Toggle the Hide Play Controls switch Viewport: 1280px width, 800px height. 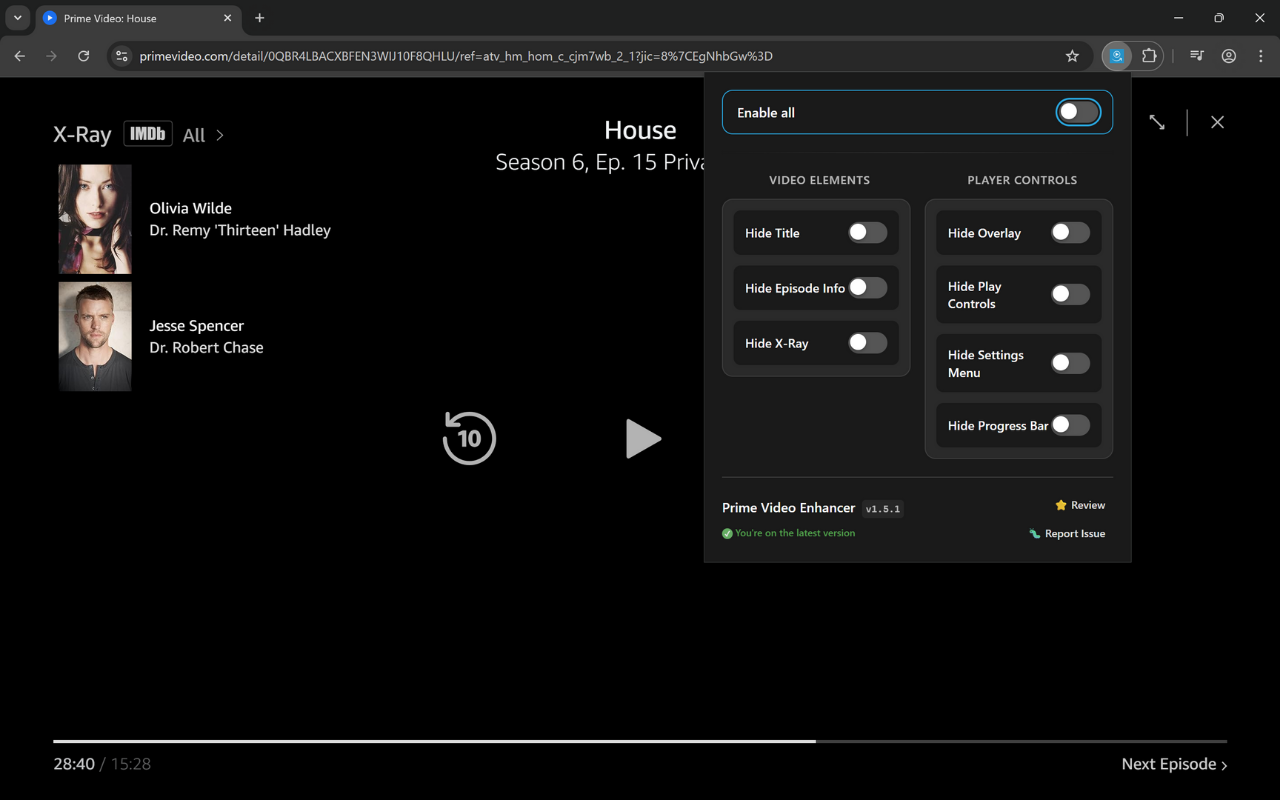coord(1070,294)
